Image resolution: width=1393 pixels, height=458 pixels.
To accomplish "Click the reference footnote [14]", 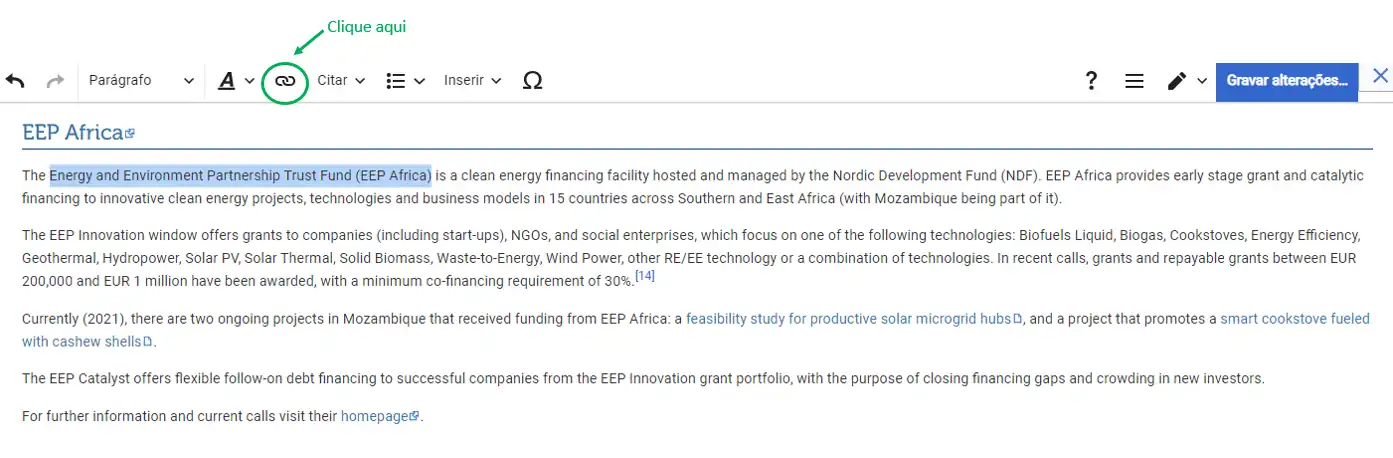I will click(645, 276).
